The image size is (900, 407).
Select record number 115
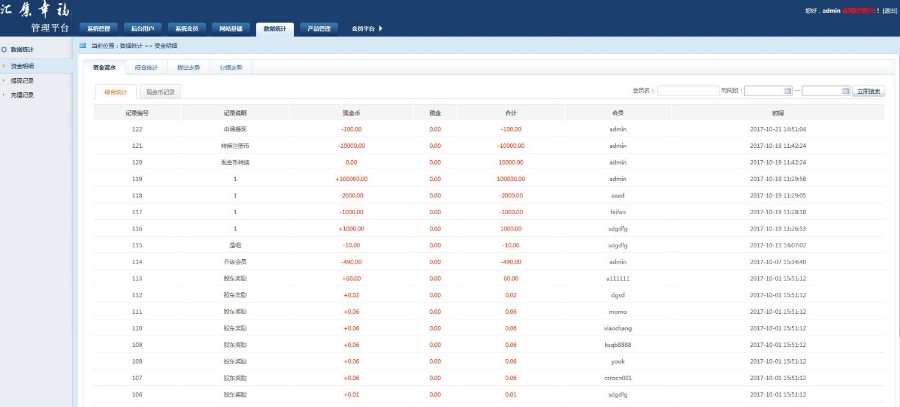pos(137,246)
